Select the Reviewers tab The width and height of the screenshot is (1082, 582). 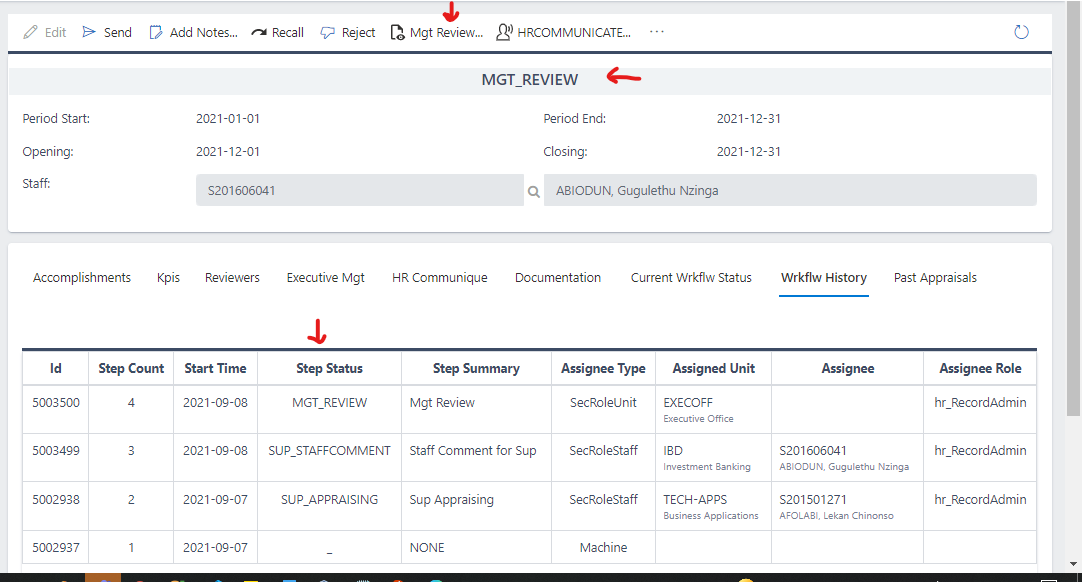point(232,278)
